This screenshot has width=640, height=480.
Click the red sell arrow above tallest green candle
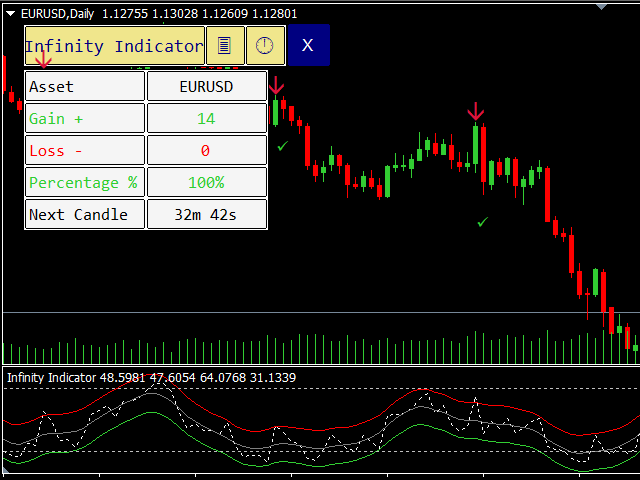[x=476, y=111]
